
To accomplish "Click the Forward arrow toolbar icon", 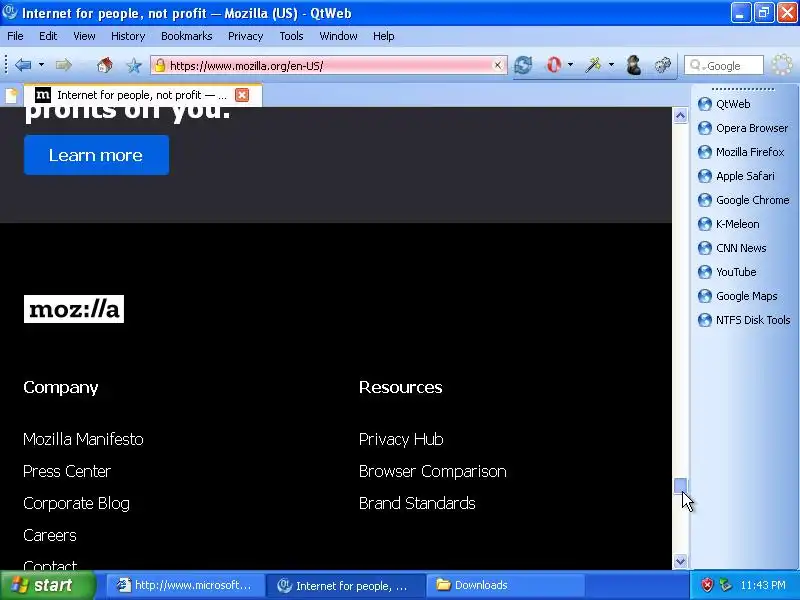I will (x=64, y=65).
